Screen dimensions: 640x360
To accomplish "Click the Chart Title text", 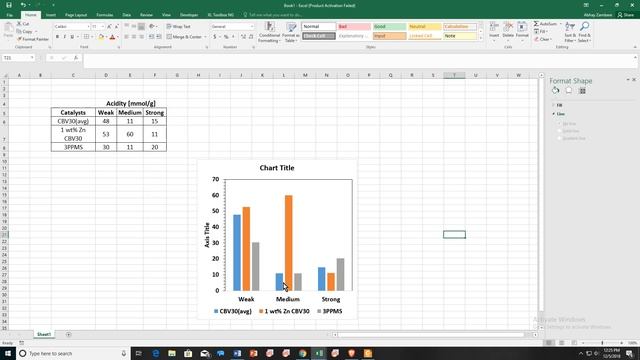I will tap(277, 168).
